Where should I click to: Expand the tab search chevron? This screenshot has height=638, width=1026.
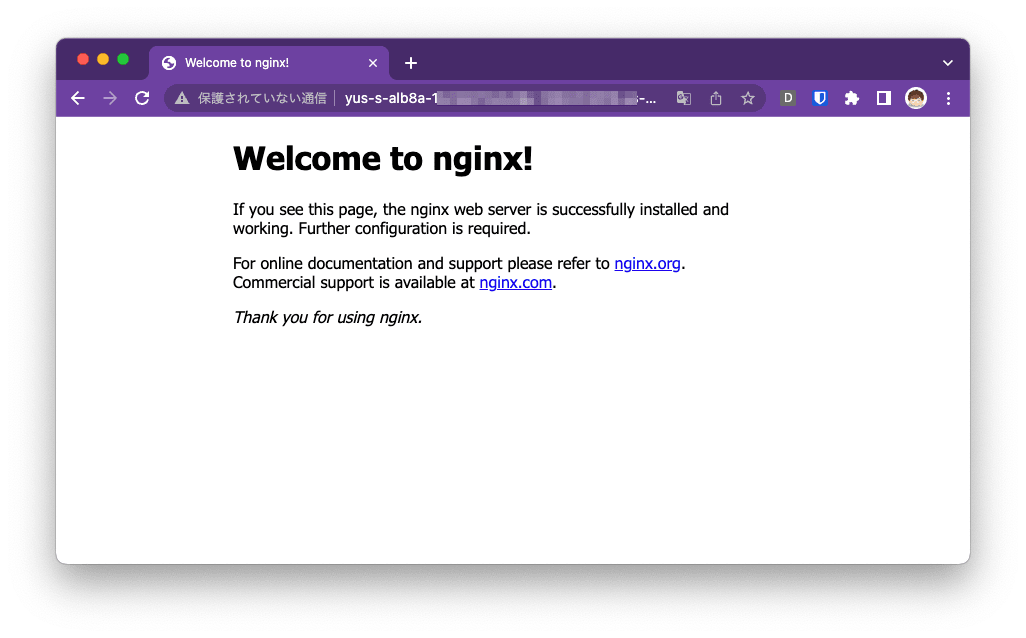pyautogui.click(x=947, y=63)
